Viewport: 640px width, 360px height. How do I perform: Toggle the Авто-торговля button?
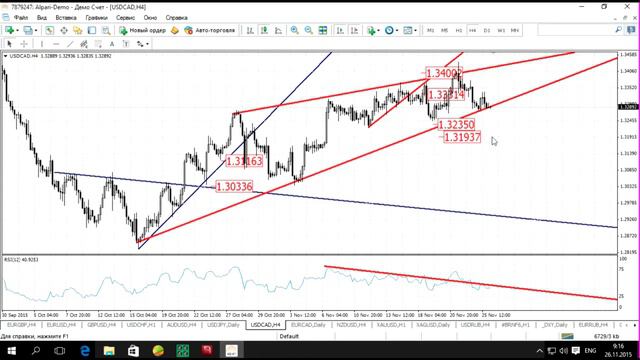click(x=210, y=30)
